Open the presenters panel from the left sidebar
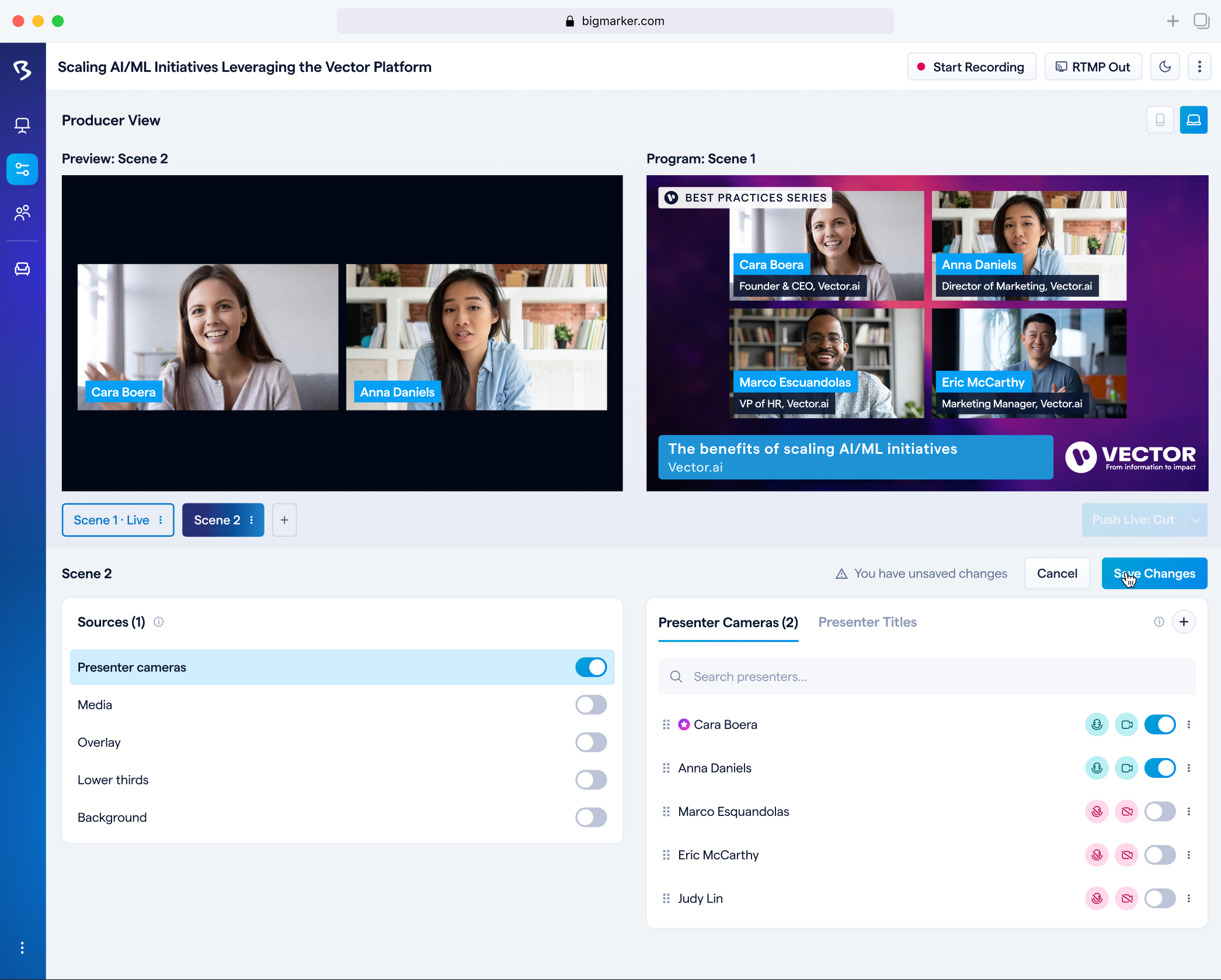The image size is (1221, 980). click(22, 213)
